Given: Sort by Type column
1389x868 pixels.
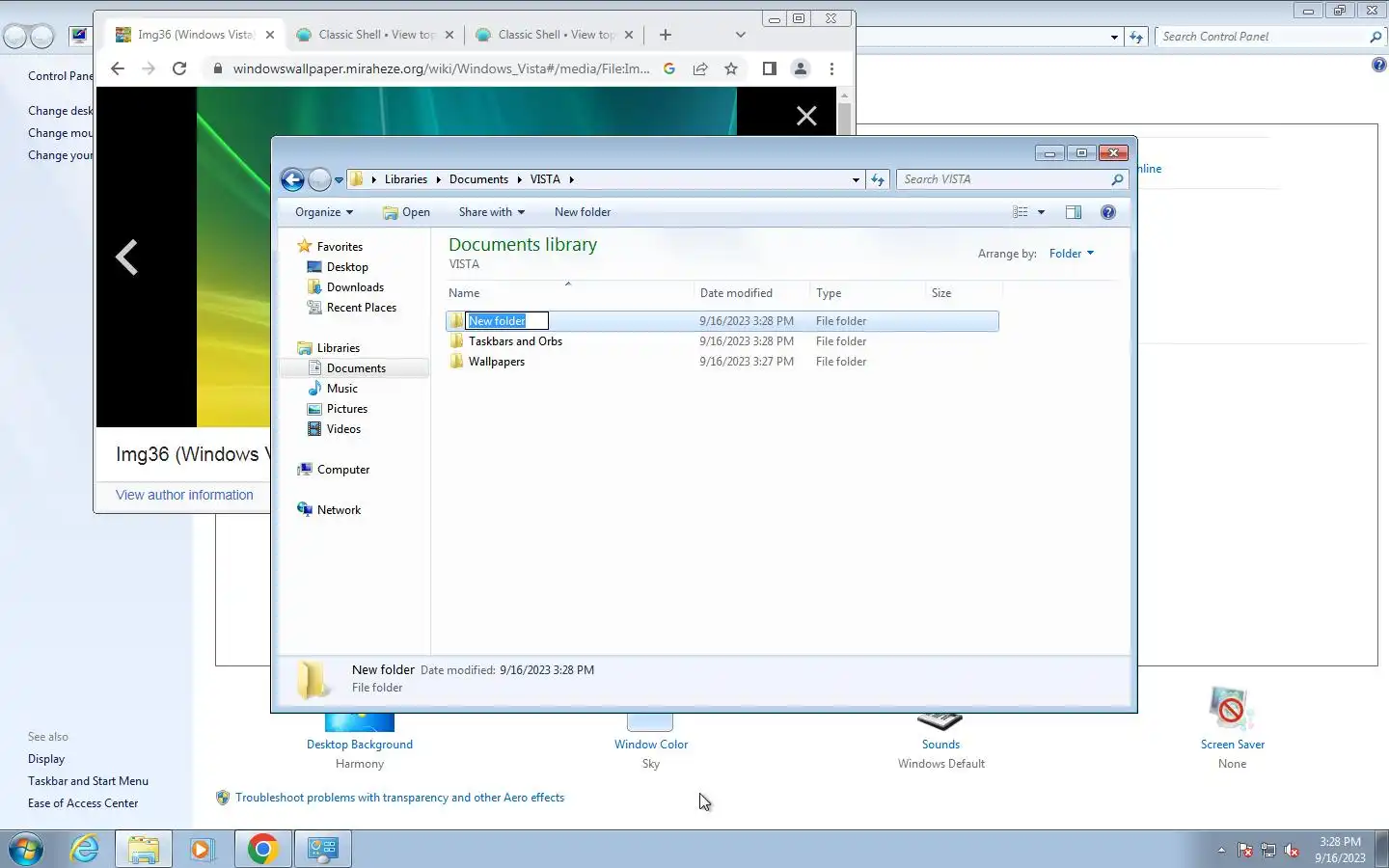Looking at the screenshot, I should click(867, 293).
